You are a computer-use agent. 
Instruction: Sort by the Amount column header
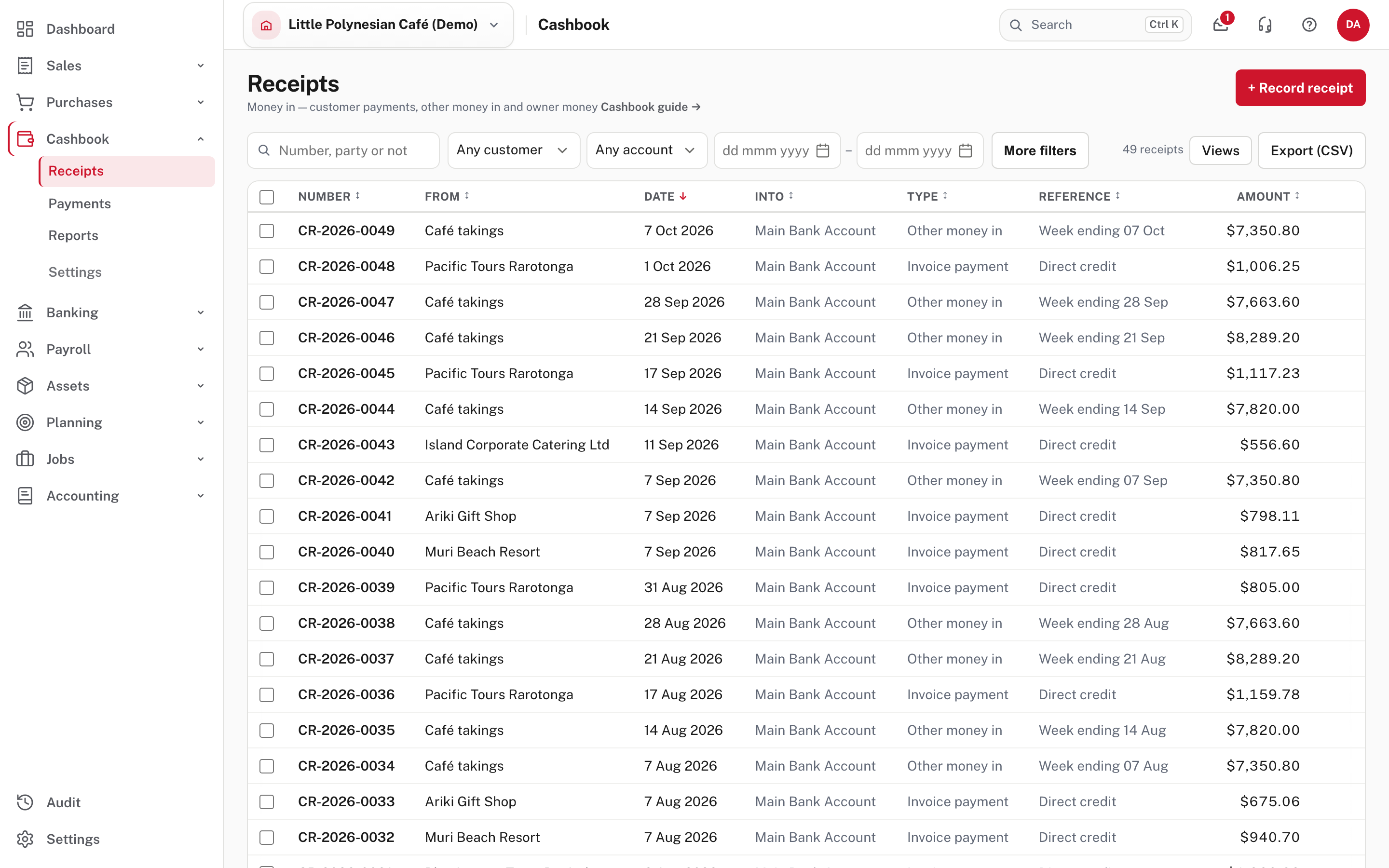1268,196
